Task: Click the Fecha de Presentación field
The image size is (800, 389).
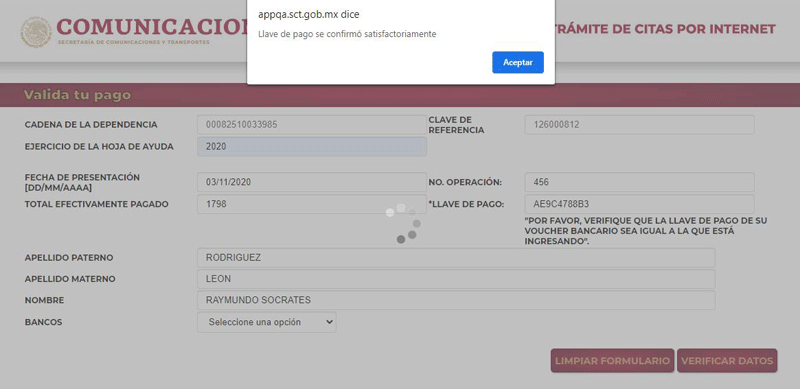Action: [312, 182]
